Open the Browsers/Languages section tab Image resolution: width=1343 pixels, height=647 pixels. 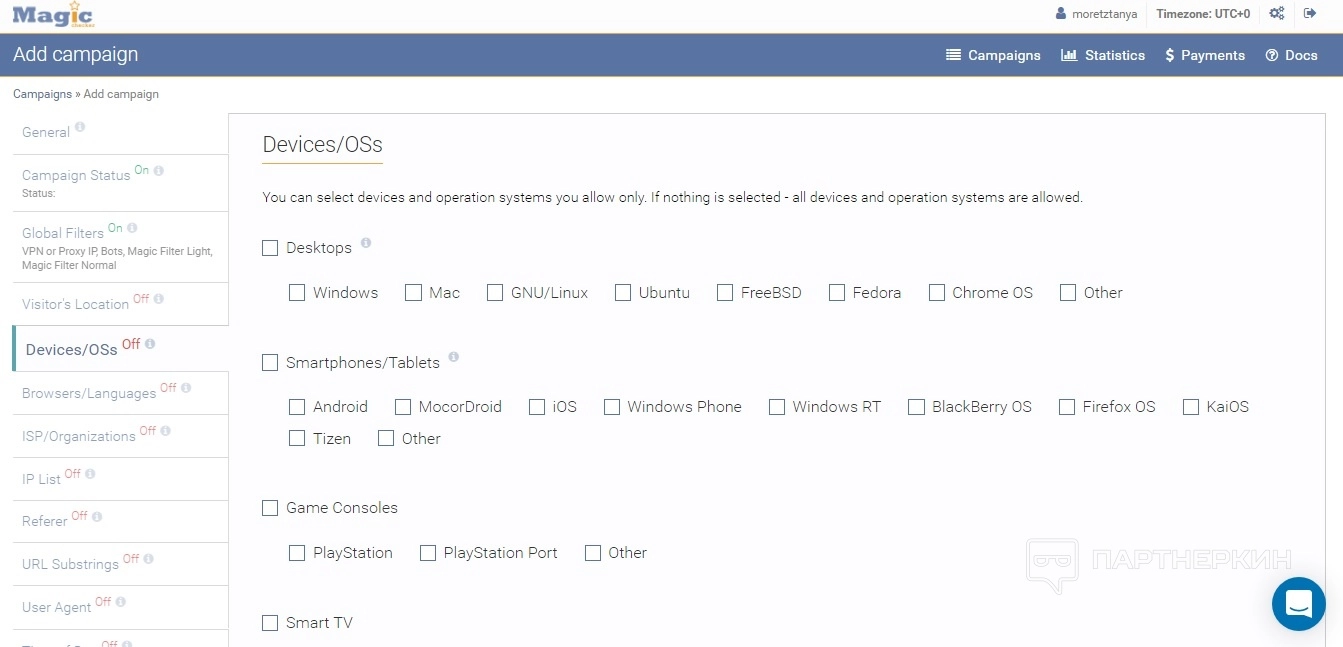coord(89,393)
